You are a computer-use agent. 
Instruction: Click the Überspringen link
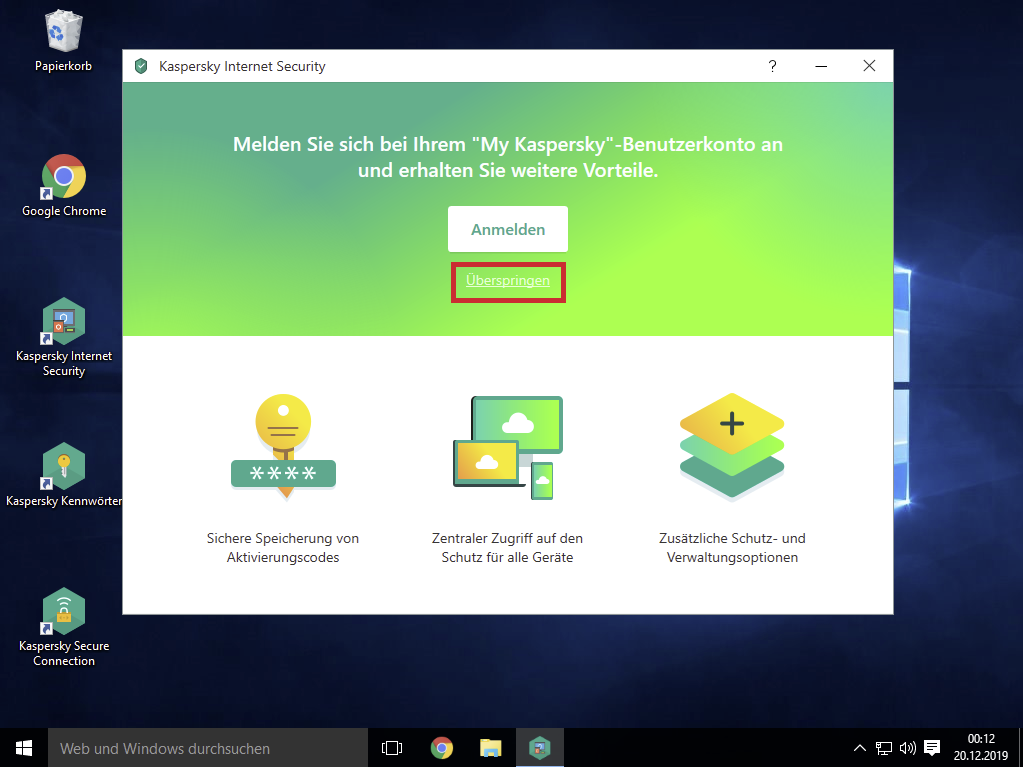508,280
